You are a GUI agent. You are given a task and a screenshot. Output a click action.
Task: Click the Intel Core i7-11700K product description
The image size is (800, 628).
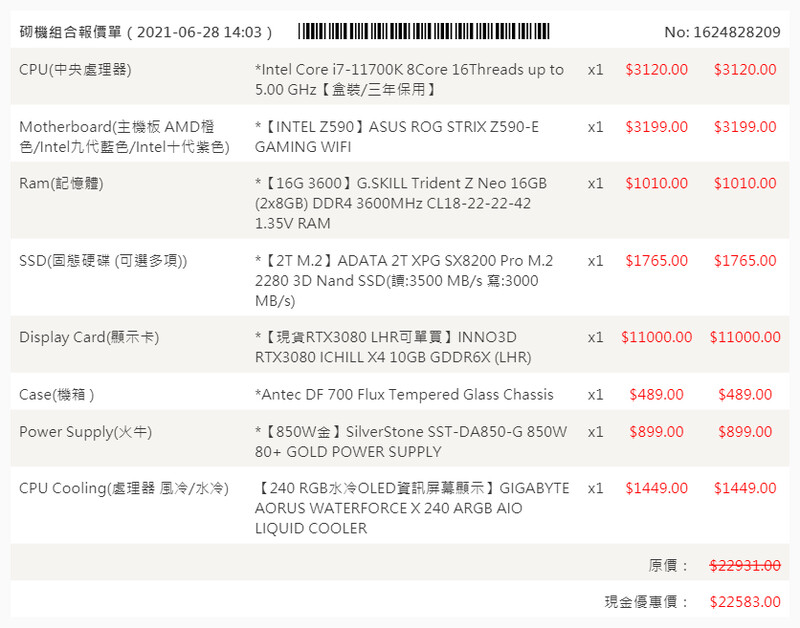point(409,80)
